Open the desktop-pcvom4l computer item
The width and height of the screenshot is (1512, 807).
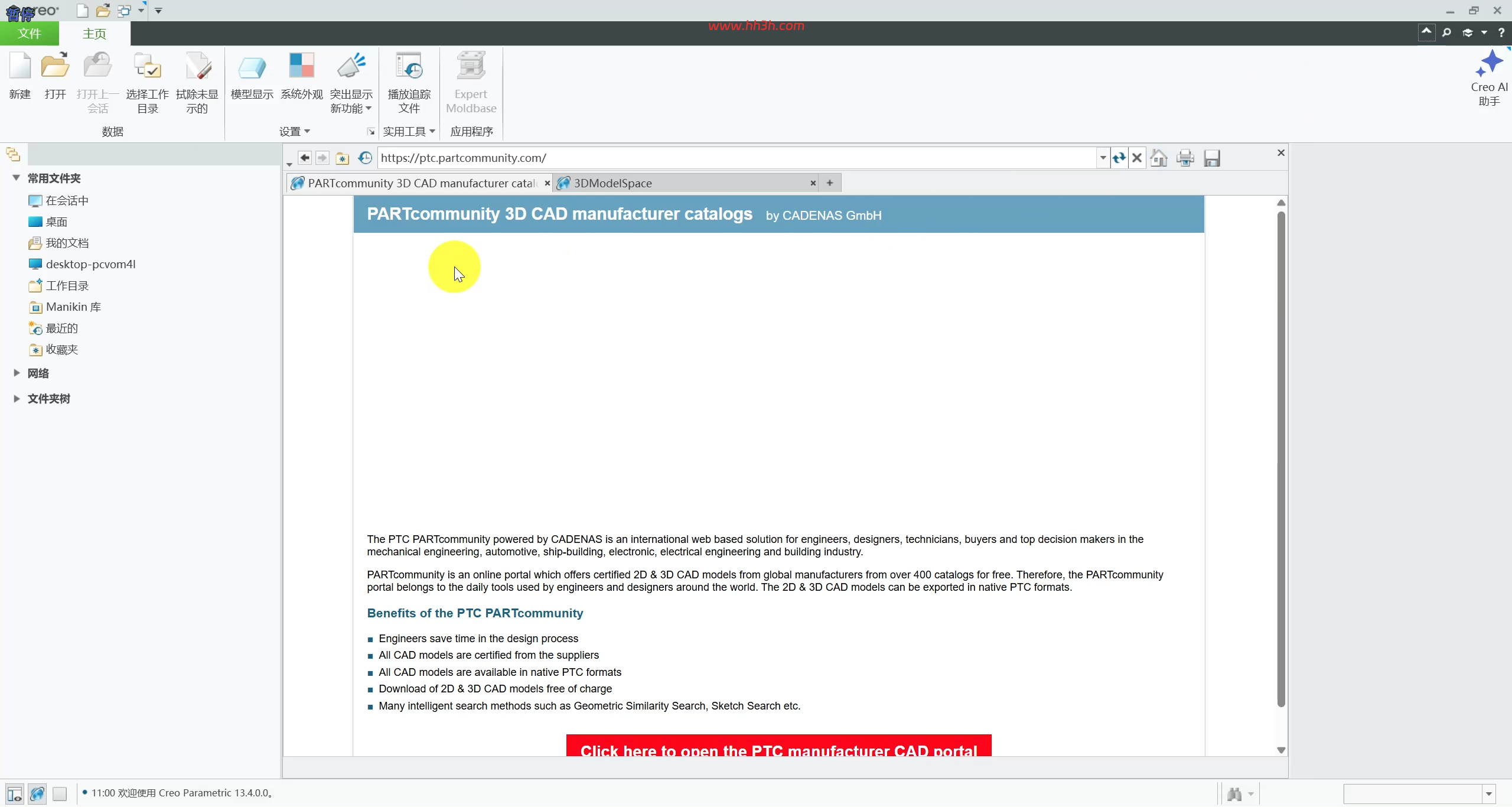tap(82, 264)
